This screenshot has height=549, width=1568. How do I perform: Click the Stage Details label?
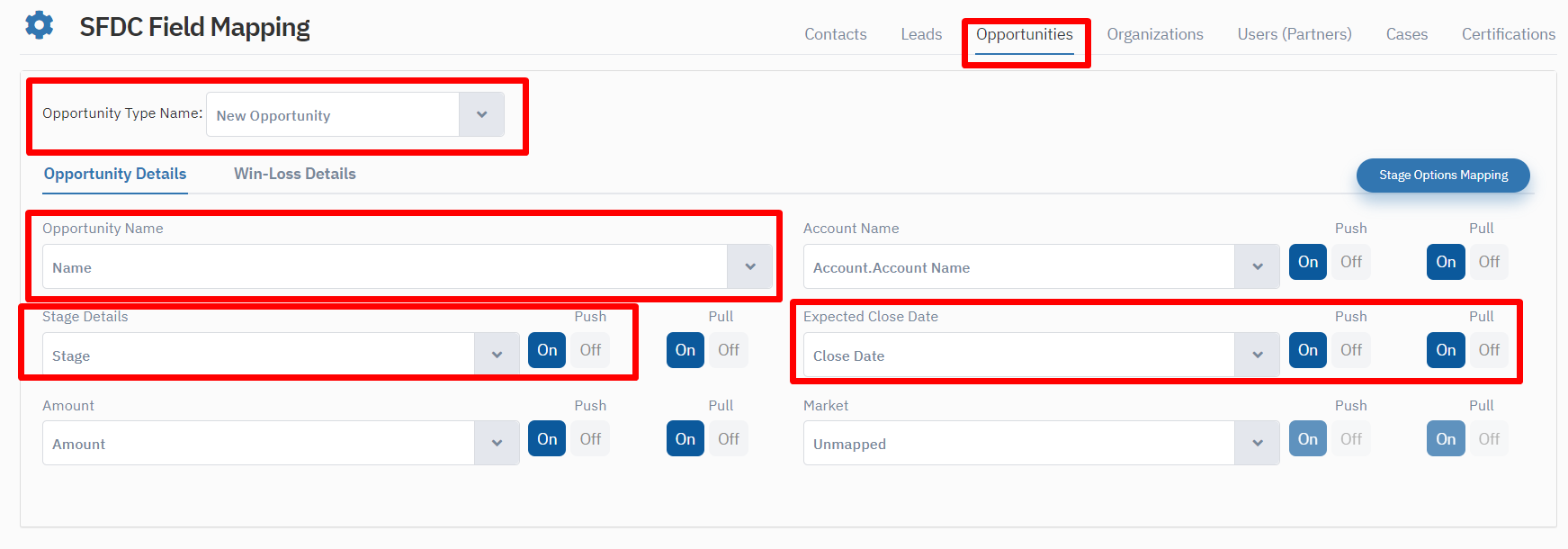pos(85,317)
